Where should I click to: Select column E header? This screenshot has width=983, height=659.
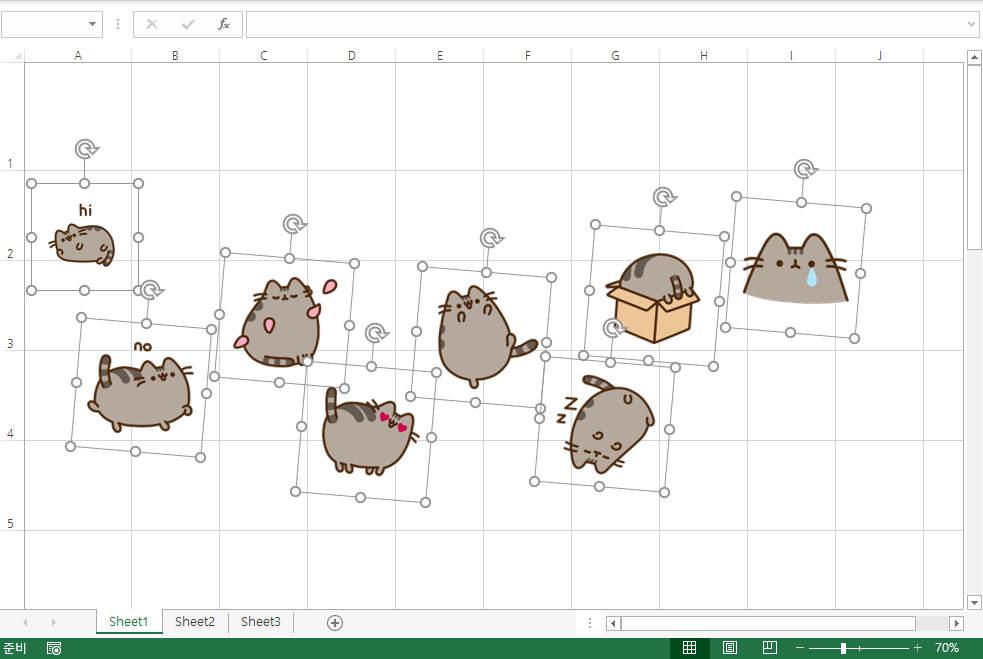(x=439, y=56)
